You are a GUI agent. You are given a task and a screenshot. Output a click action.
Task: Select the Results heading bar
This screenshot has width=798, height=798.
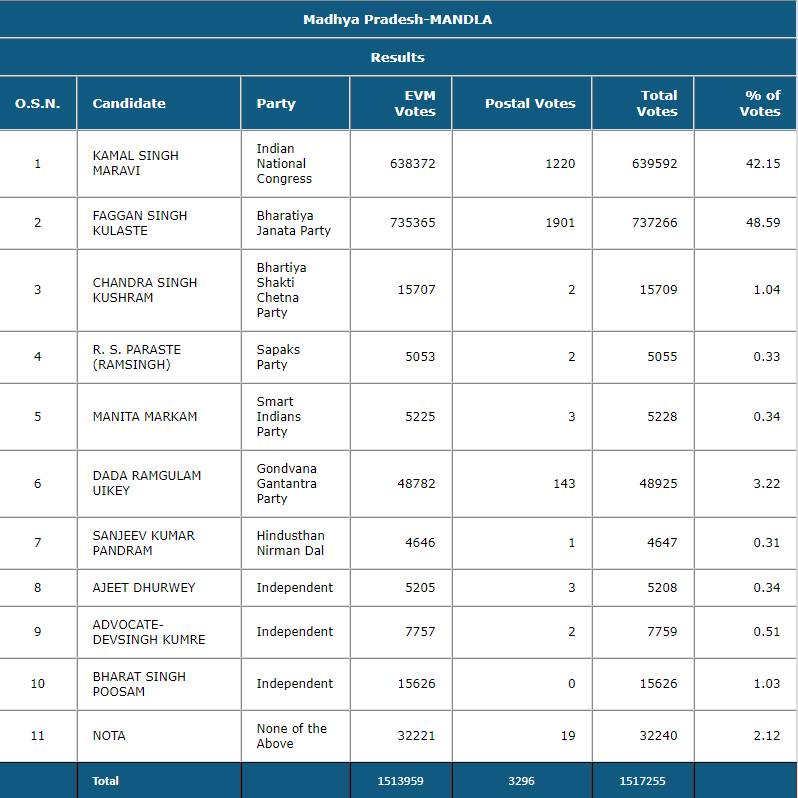tap(398, 57)
